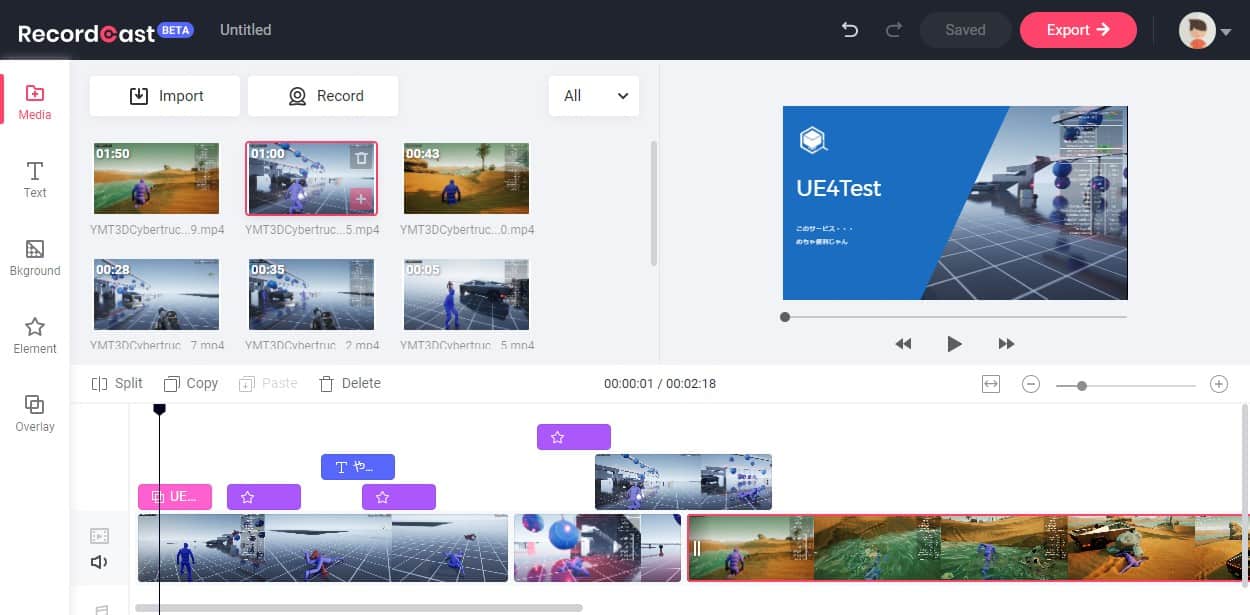Screen dimensions: 1250x615
Task: Click the media library vertical scrollbar
Action: click(654, 203)
